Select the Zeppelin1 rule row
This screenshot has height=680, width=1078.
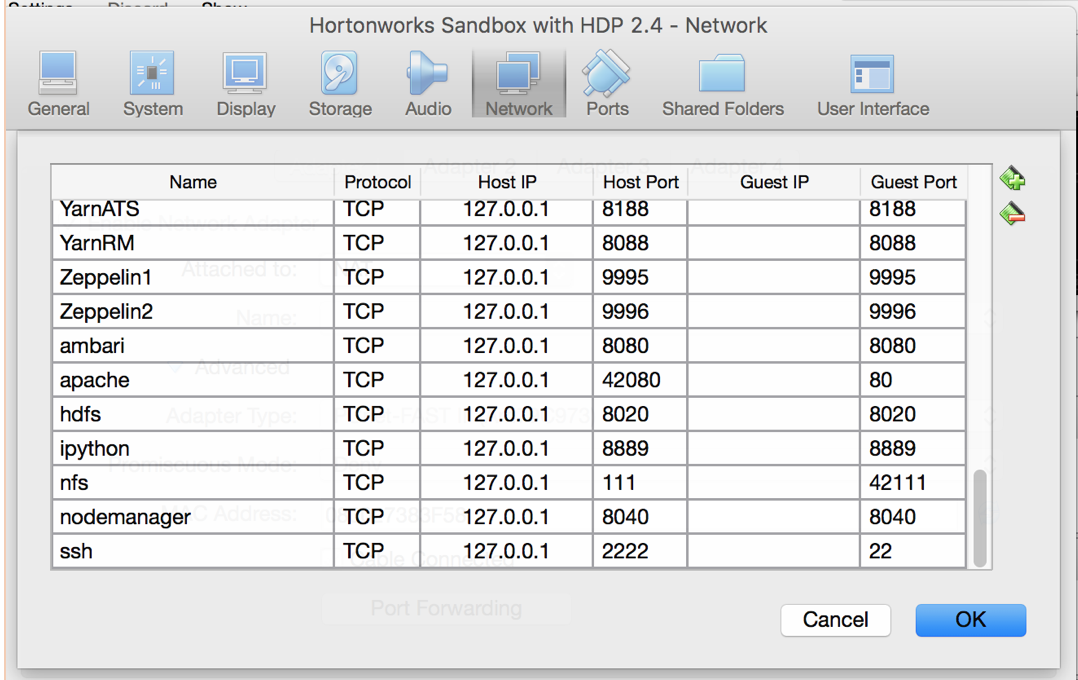pyautogui.click(x=192, y=277)
